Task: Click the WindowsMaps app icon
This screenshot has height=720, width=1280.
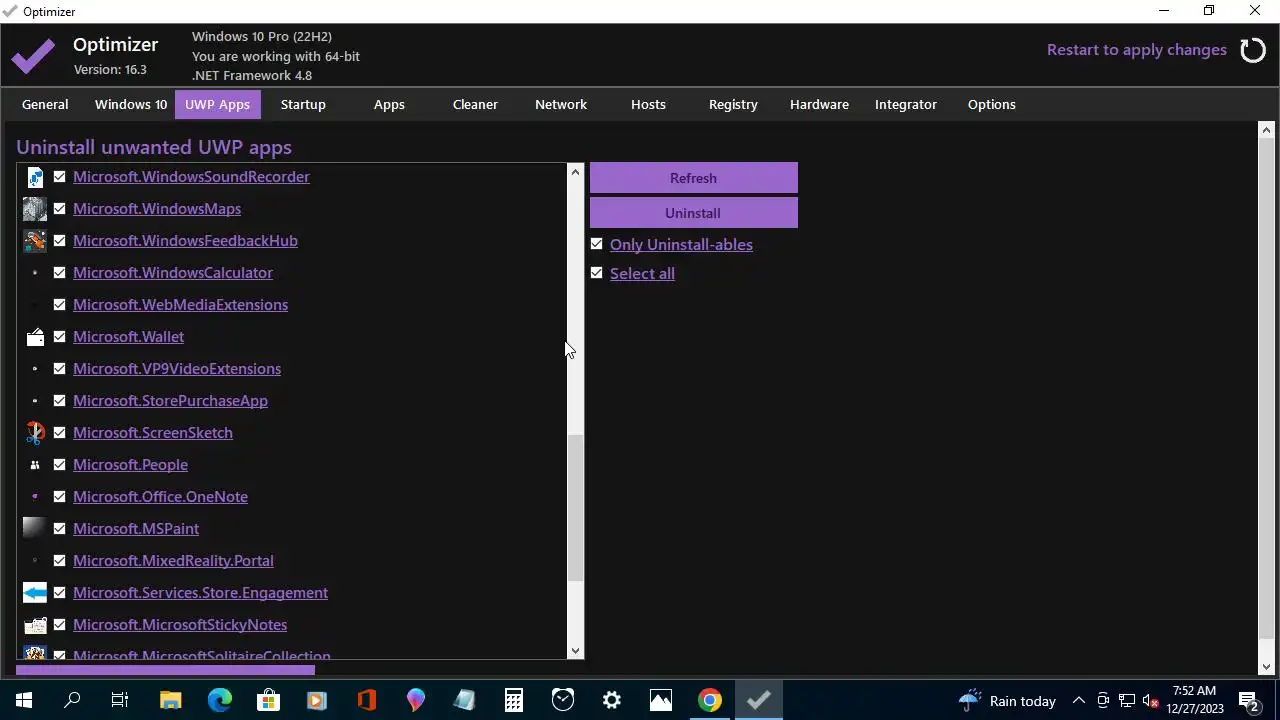Action: (x=35, y=209)
